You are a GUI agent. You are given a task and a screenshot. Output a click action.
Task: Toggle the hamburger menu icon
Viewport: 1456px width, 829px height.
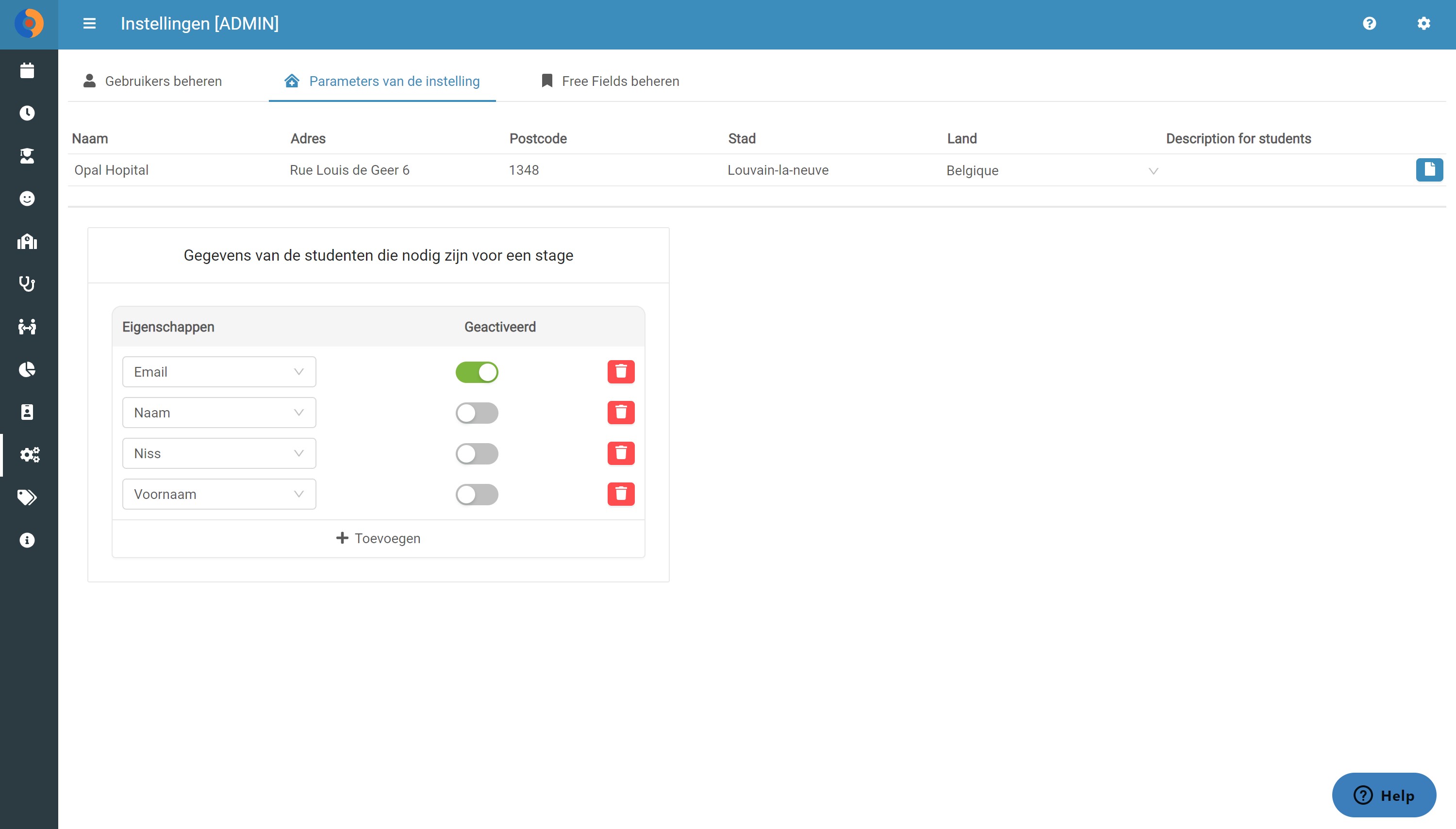89,24
